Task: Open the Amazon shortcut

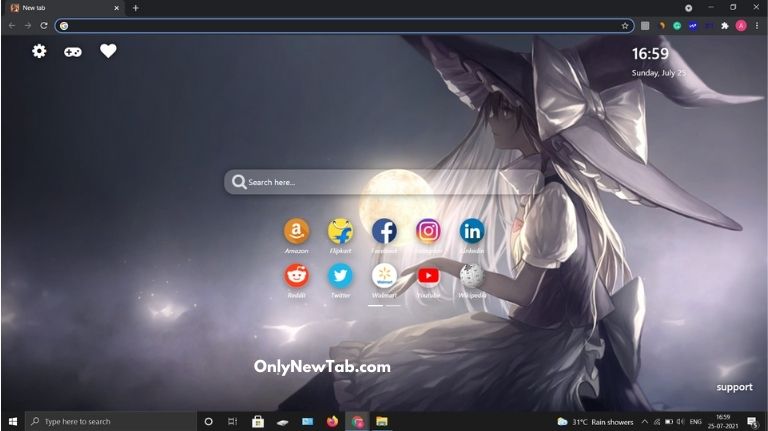Action: tap(296, 231)
